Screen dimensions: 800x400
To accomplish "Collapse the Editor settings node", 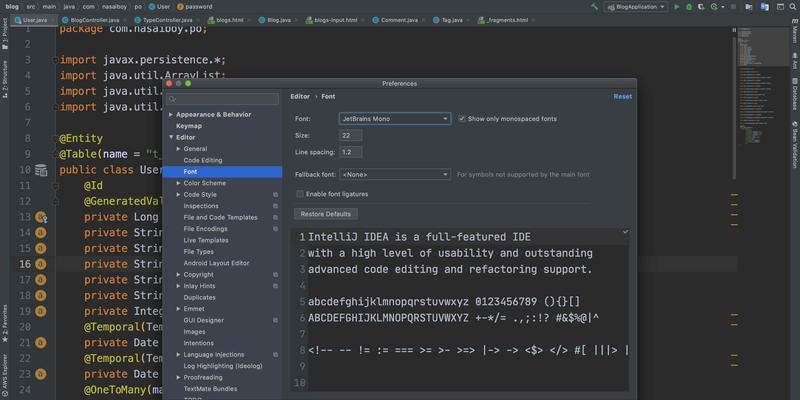I will tap(171, 137).
